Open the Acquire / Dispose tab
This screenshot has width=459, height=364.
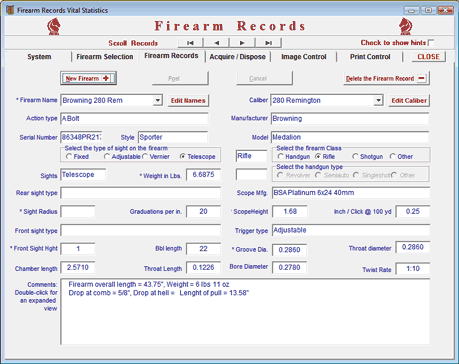point(237,57)
